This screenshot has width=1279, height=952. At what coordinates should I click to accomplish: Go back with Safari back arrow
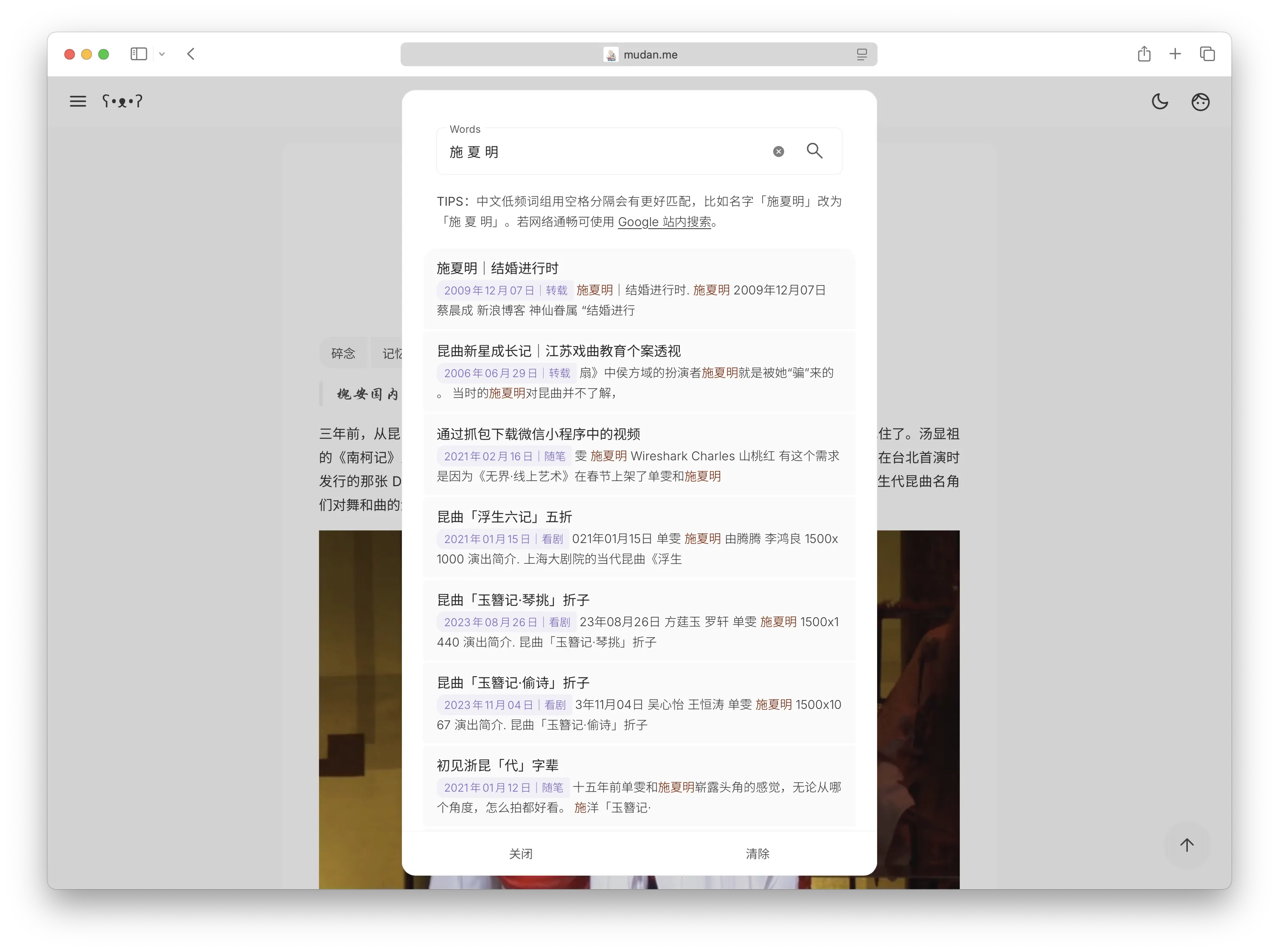pyautogui.click(x=191, y=54)
